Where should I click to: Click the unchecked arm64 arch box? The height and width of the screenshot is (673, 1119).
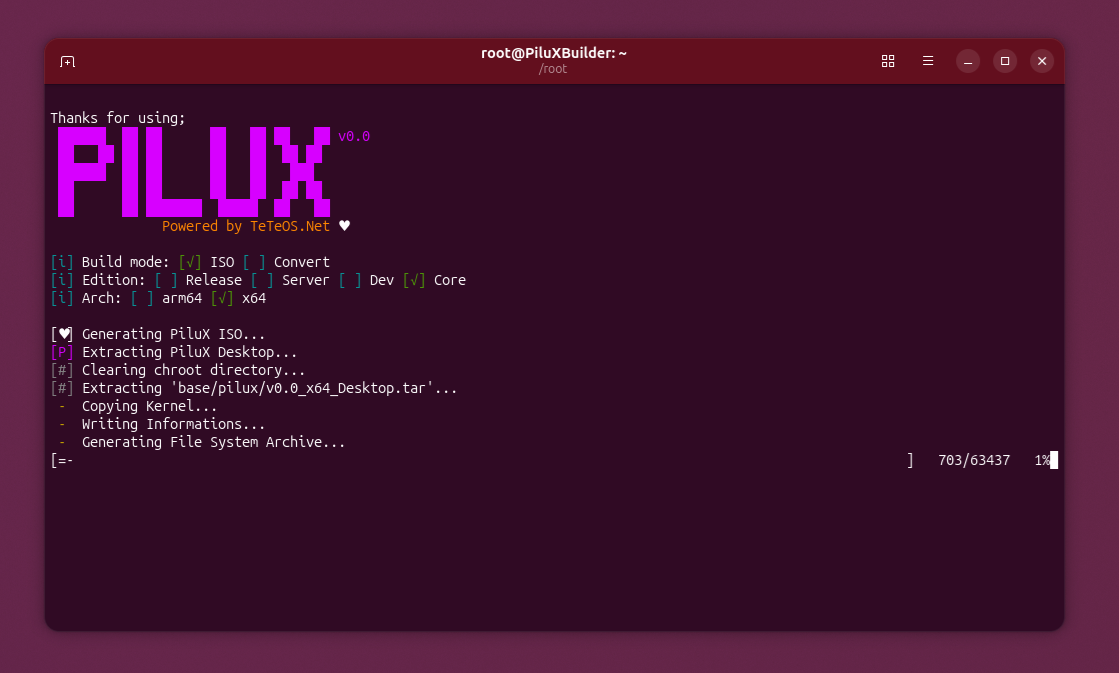tap(142, 298)
